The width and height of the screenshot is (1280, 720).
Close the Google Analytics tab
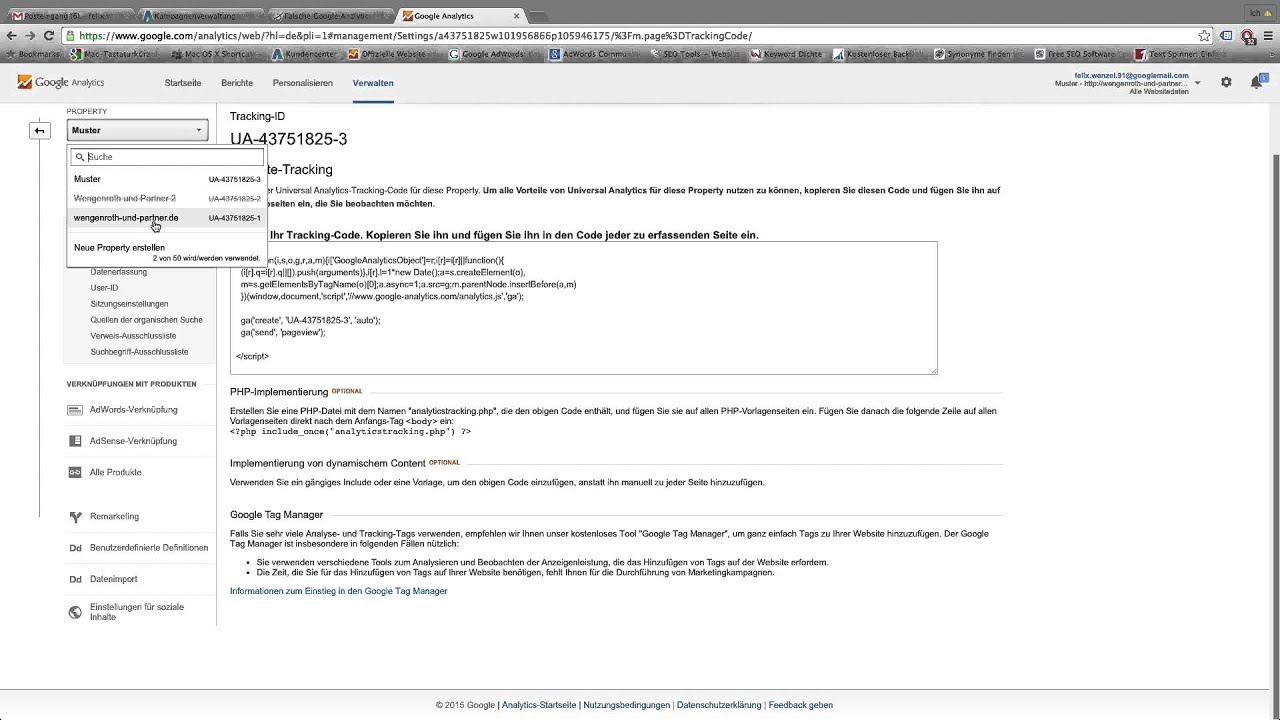point(517,16)
